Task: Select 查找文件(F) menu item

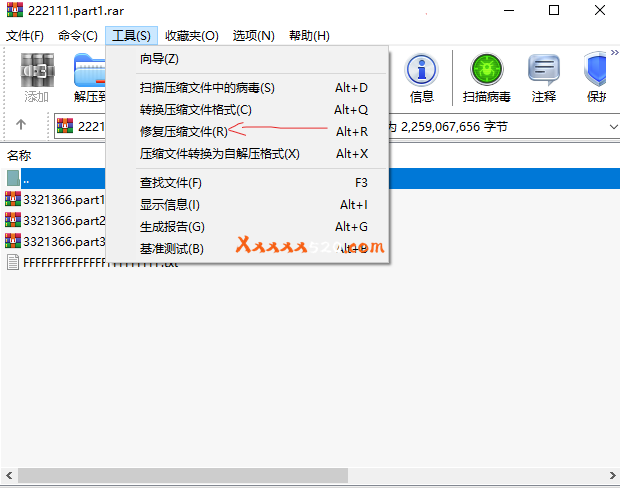Action: tap(248, 183)
